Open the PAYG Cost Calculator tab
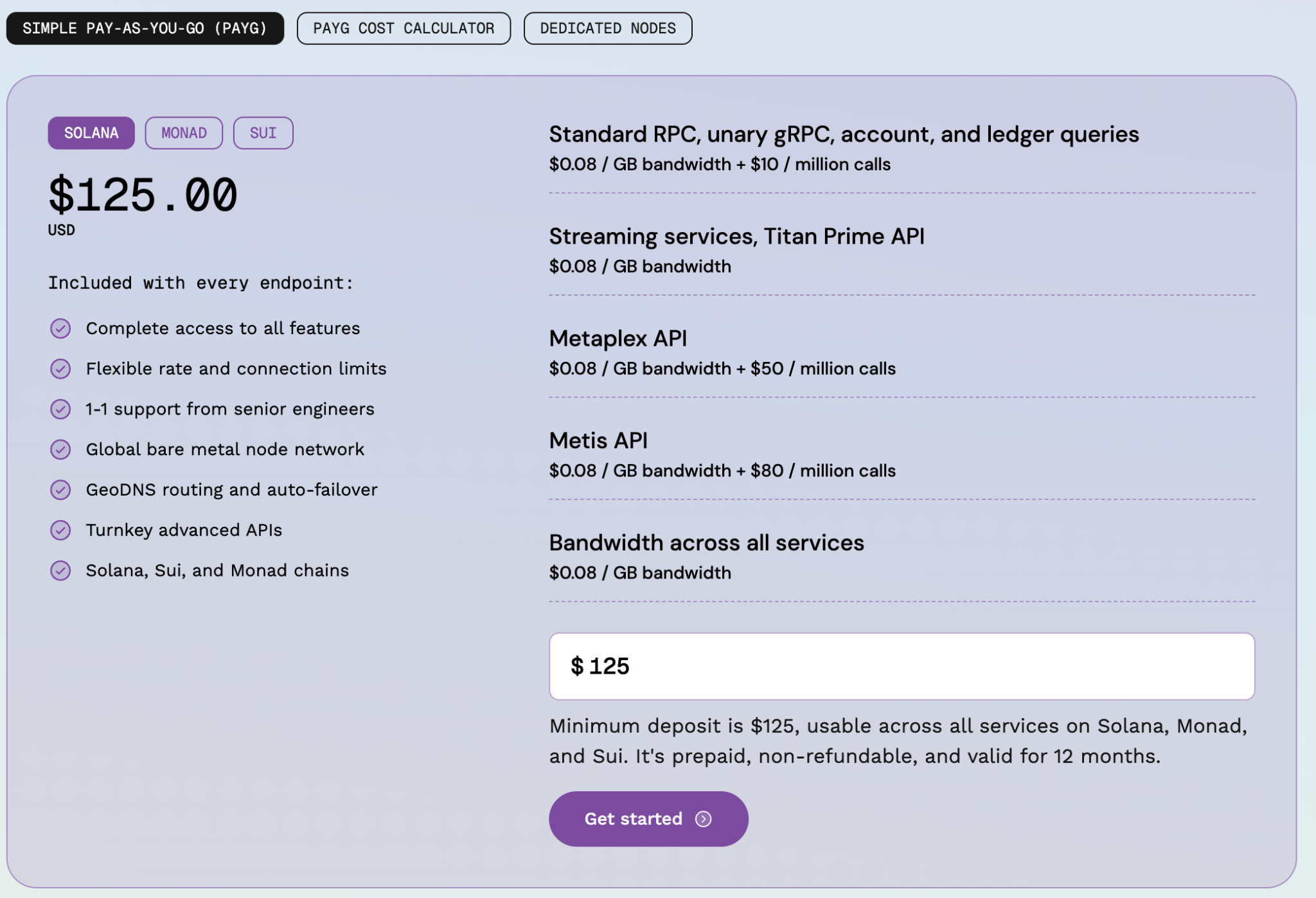1316x898 pixels. tap(404, 28)
